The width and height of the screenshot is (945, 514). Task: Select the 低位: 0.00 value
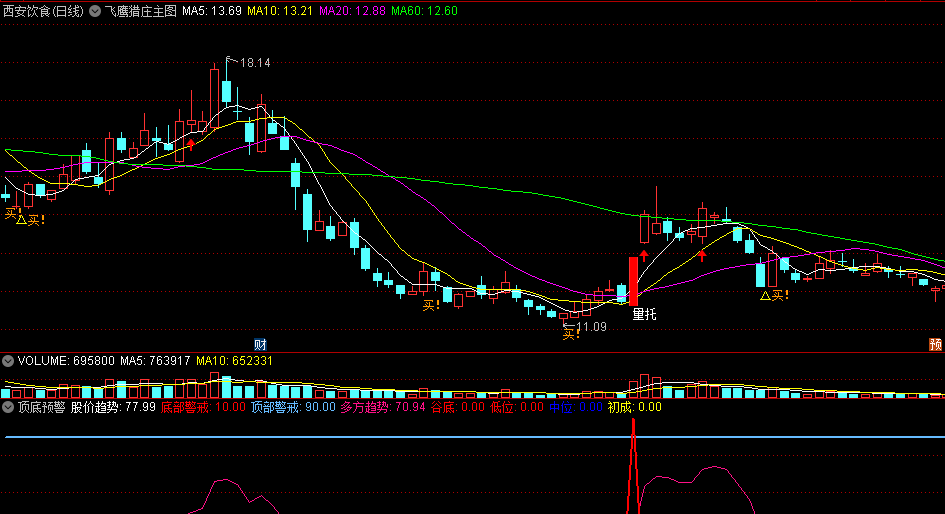pos(516,407)
